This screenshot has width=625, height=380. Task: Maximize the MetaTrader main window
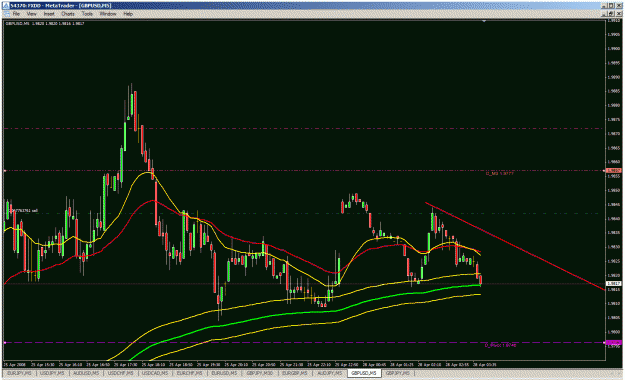(611, 6)
